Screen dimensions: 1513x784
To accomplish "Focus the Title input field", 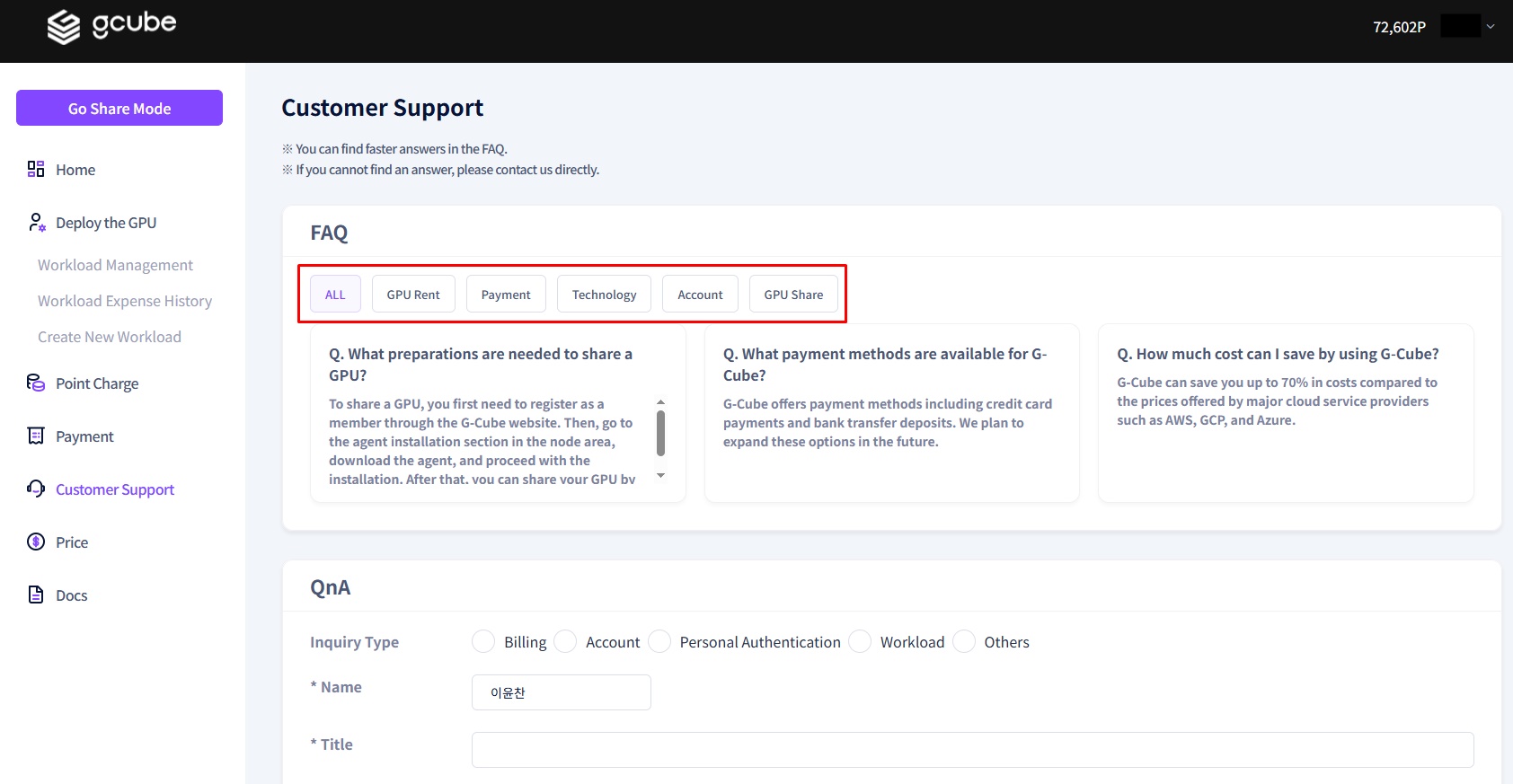I will (972, 750).
